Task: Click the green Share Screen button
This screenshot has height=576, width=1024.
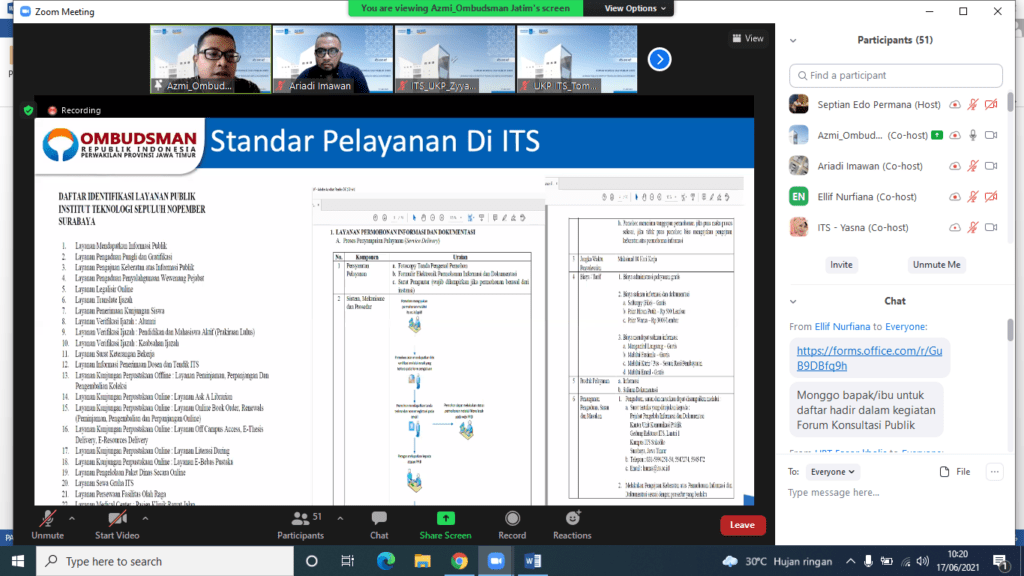Action: (x=445, y=525)
